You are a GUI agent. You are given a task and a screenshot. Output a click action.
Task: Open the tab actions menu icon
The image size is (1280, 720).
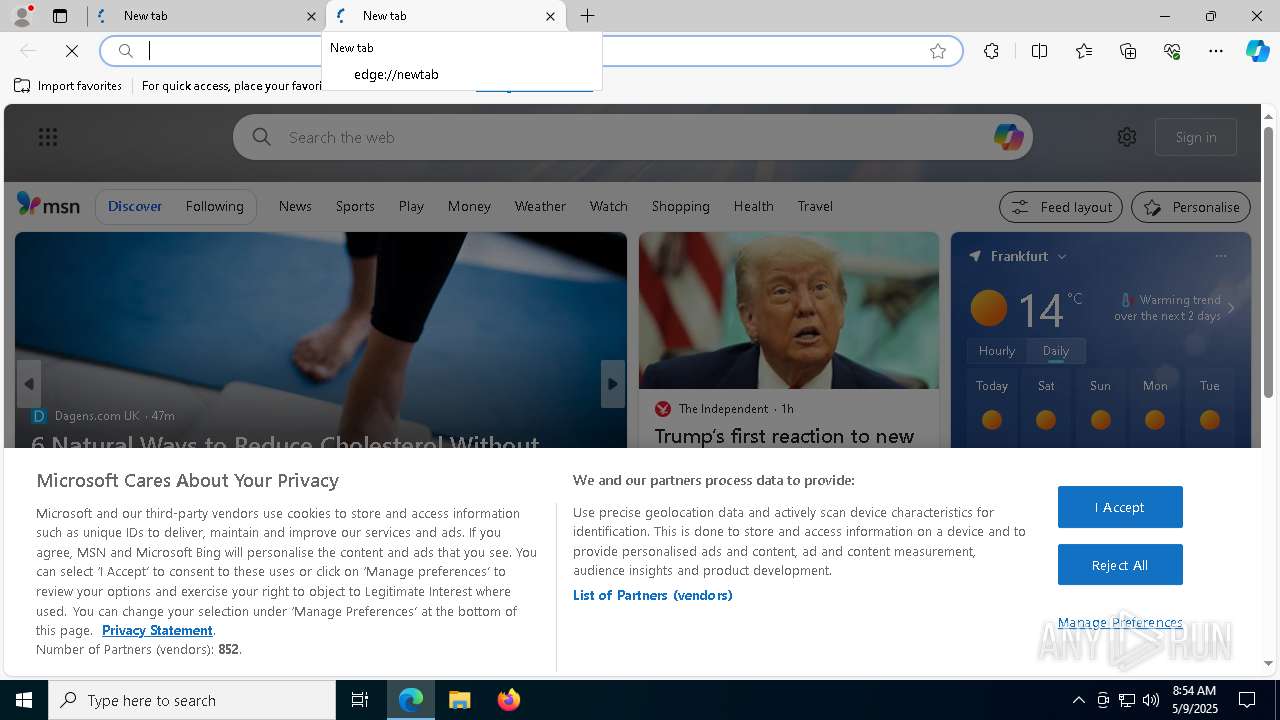[x=60, y=16]
